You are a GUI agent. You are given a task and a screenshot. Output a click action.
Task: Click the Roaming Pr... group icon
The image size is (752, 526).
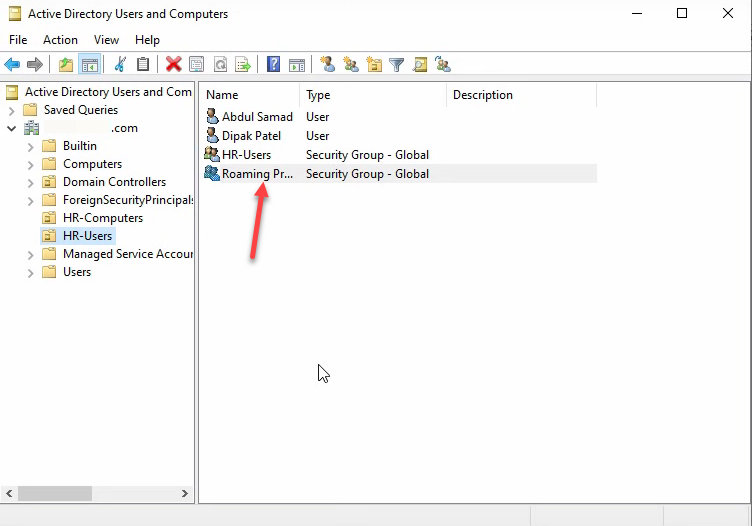coord(212,174)
